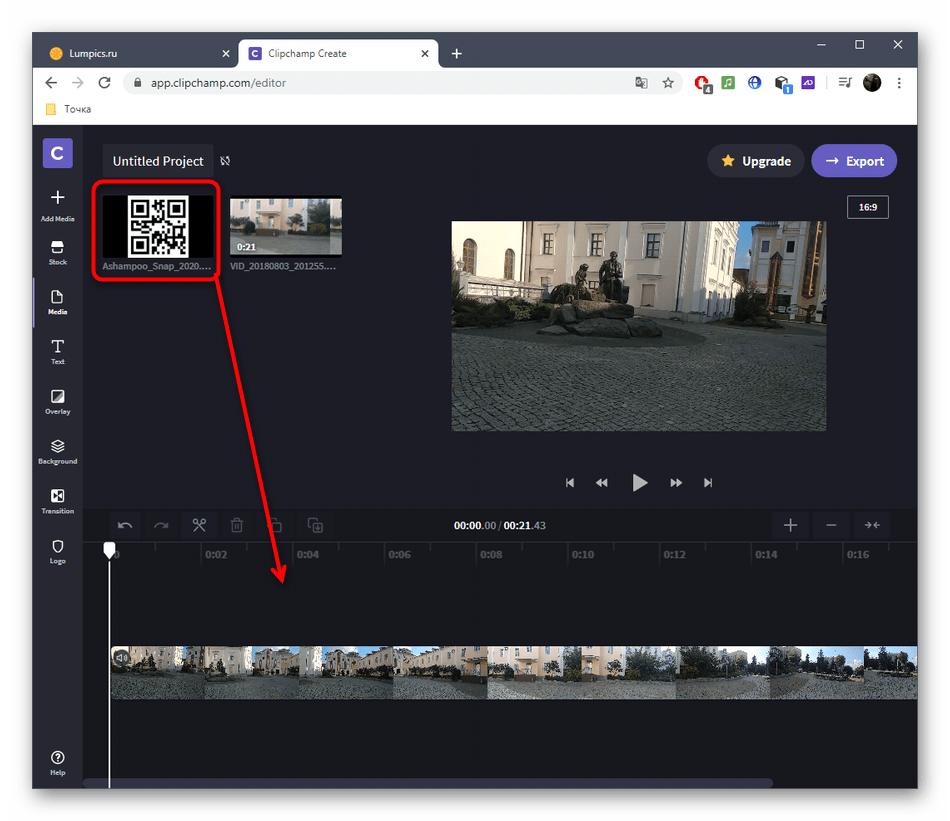This screenshot has height=821, width=950.
Task: Open the browser profile avatar
Action: click(872, 82)
